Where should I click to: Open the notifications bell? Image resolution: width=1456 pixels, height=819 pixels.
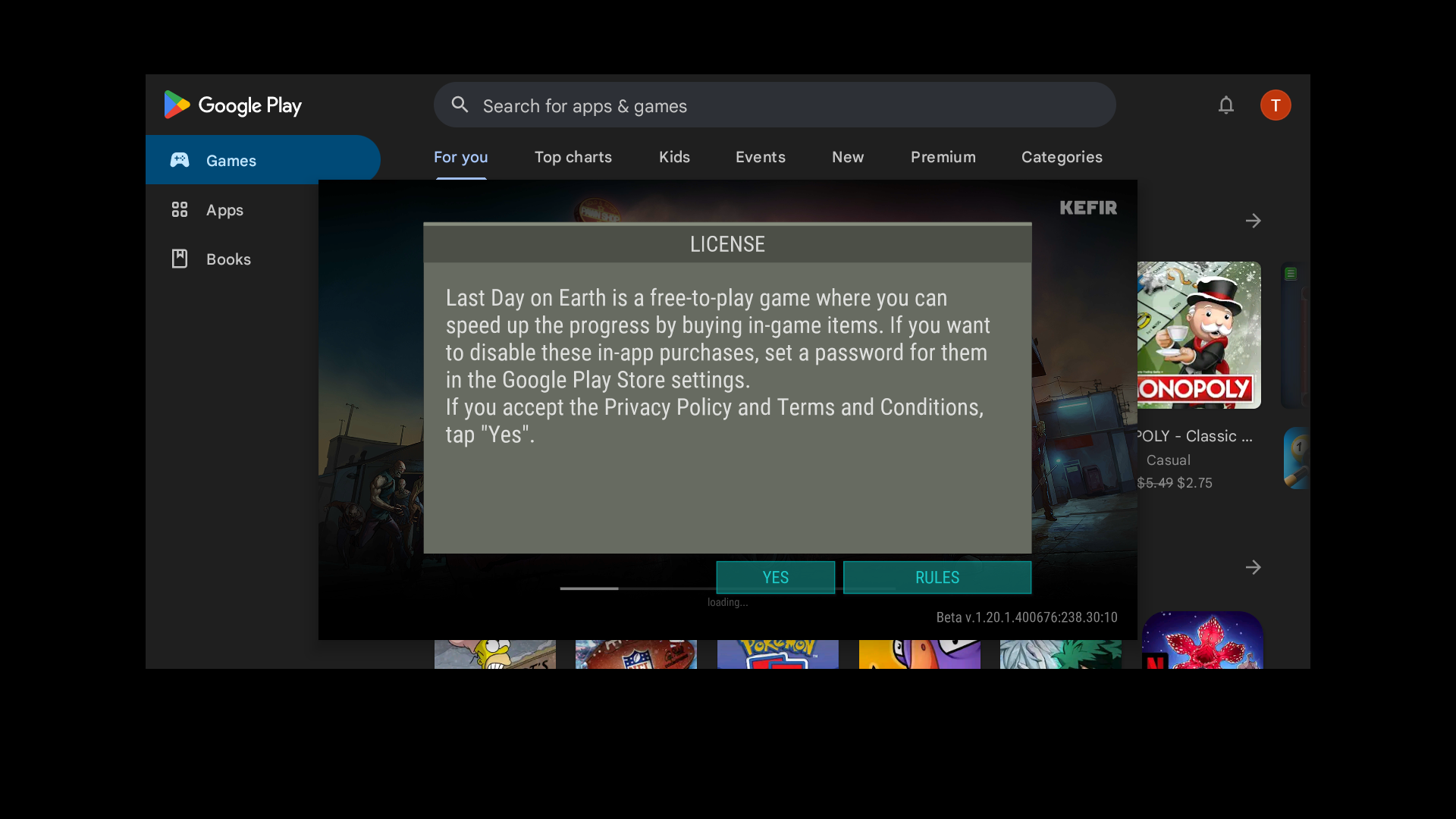point(1226,105)
